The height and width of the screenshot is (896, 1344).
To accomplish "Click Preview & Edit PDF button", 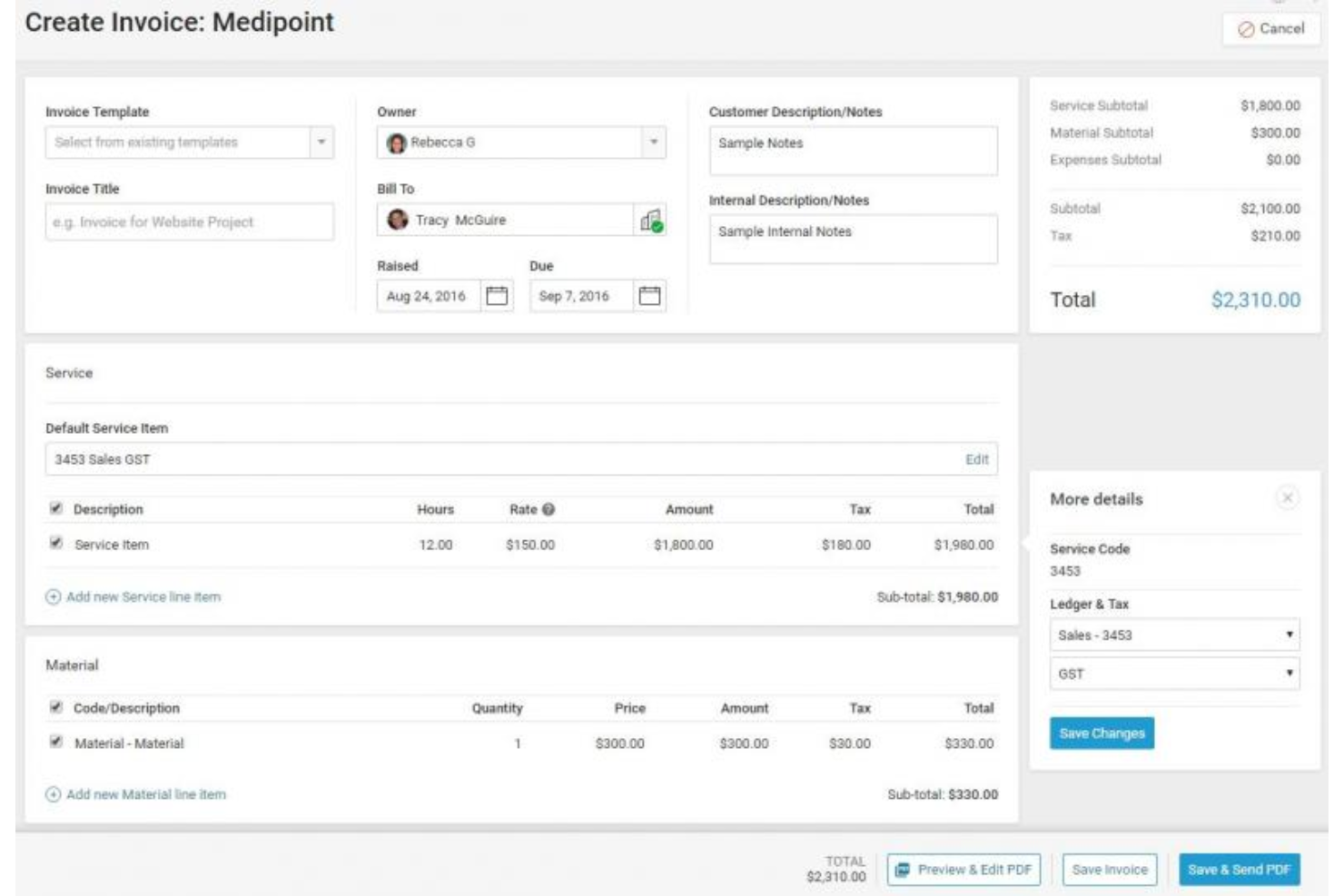I will tap(964, 870).
